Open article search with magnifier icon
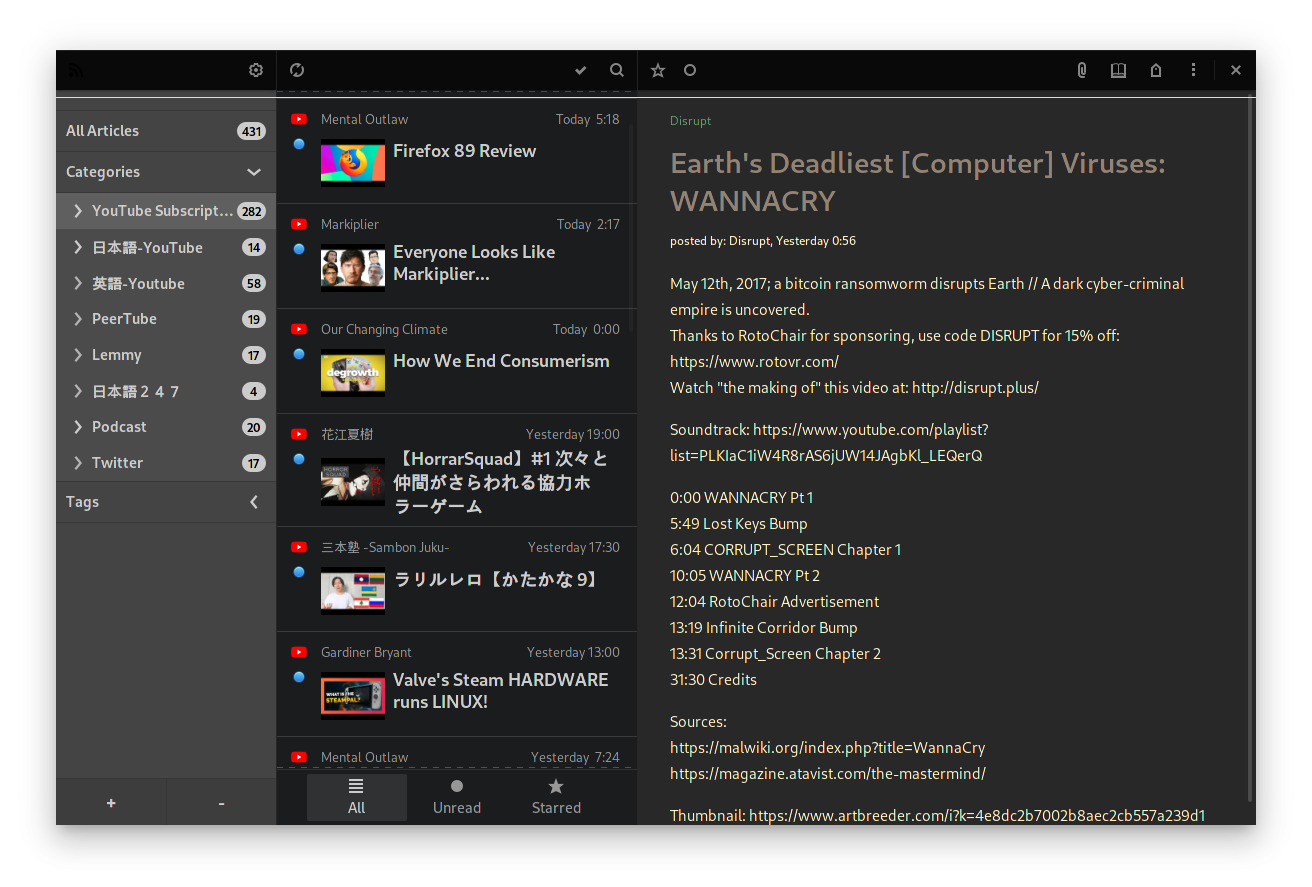The width and height of the screenshot is (1312, 887). 617,70
